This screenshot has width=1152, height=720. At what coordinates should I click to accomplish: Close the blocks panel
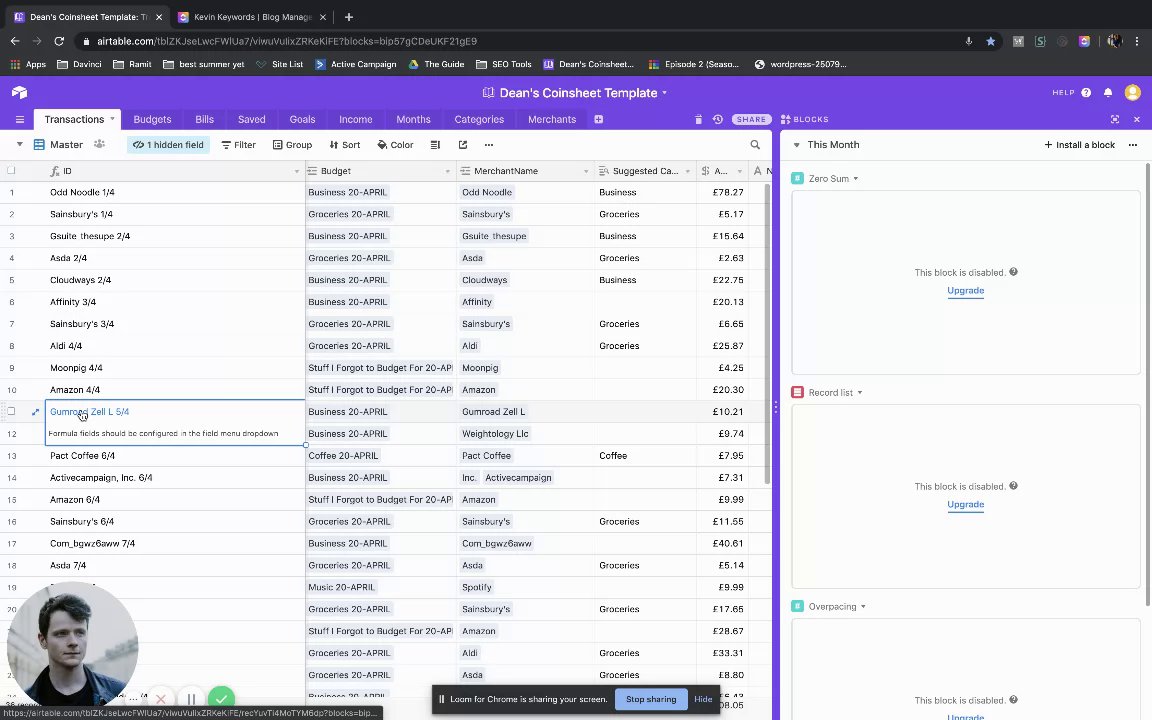point(1137,119)
